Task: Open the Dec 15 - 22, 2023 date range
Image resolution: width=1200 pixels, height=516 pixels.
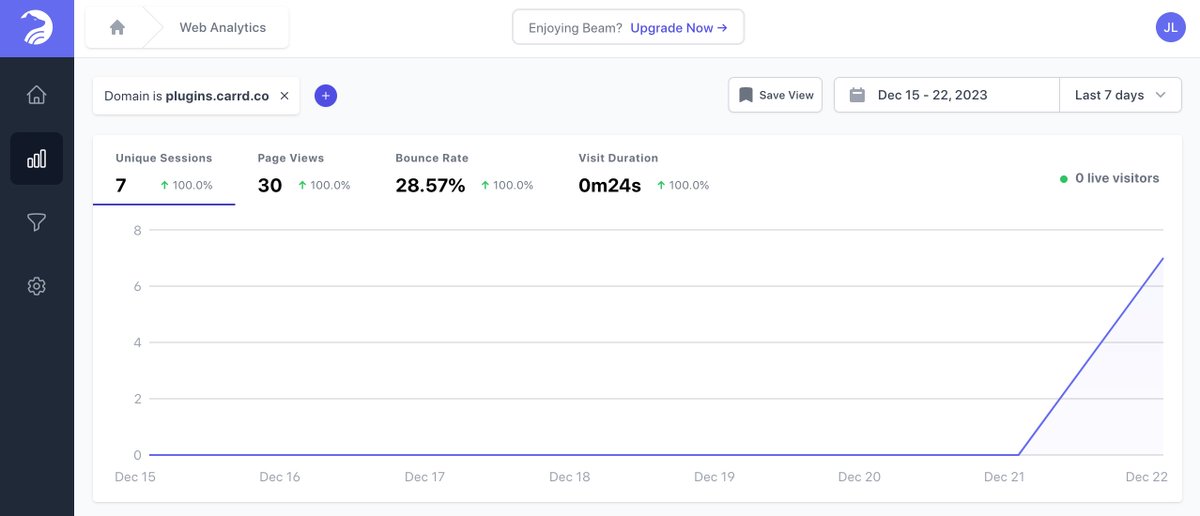Action: (946, 95)
